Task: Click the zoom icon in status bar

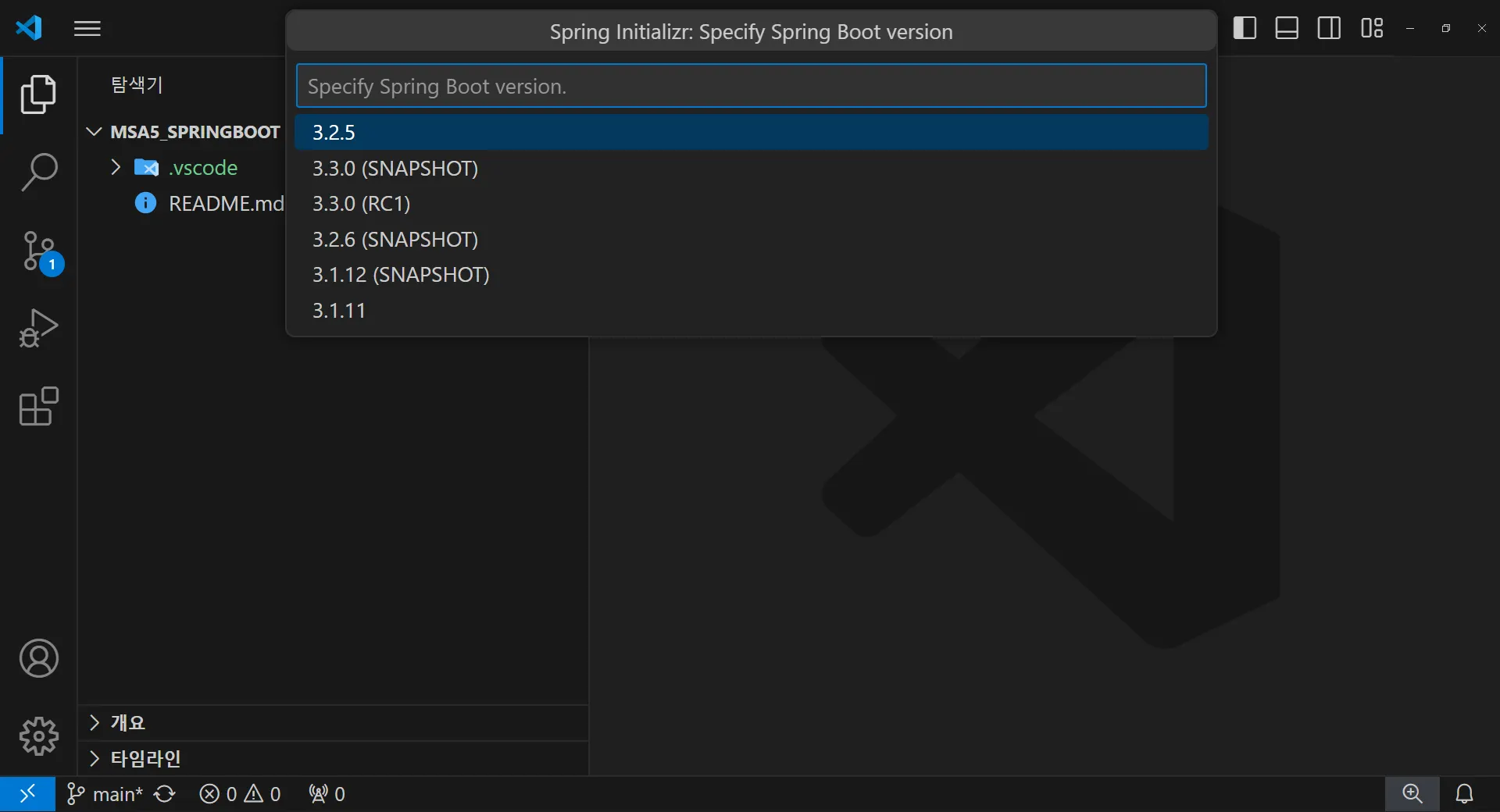Action: tap(1412, 794)
